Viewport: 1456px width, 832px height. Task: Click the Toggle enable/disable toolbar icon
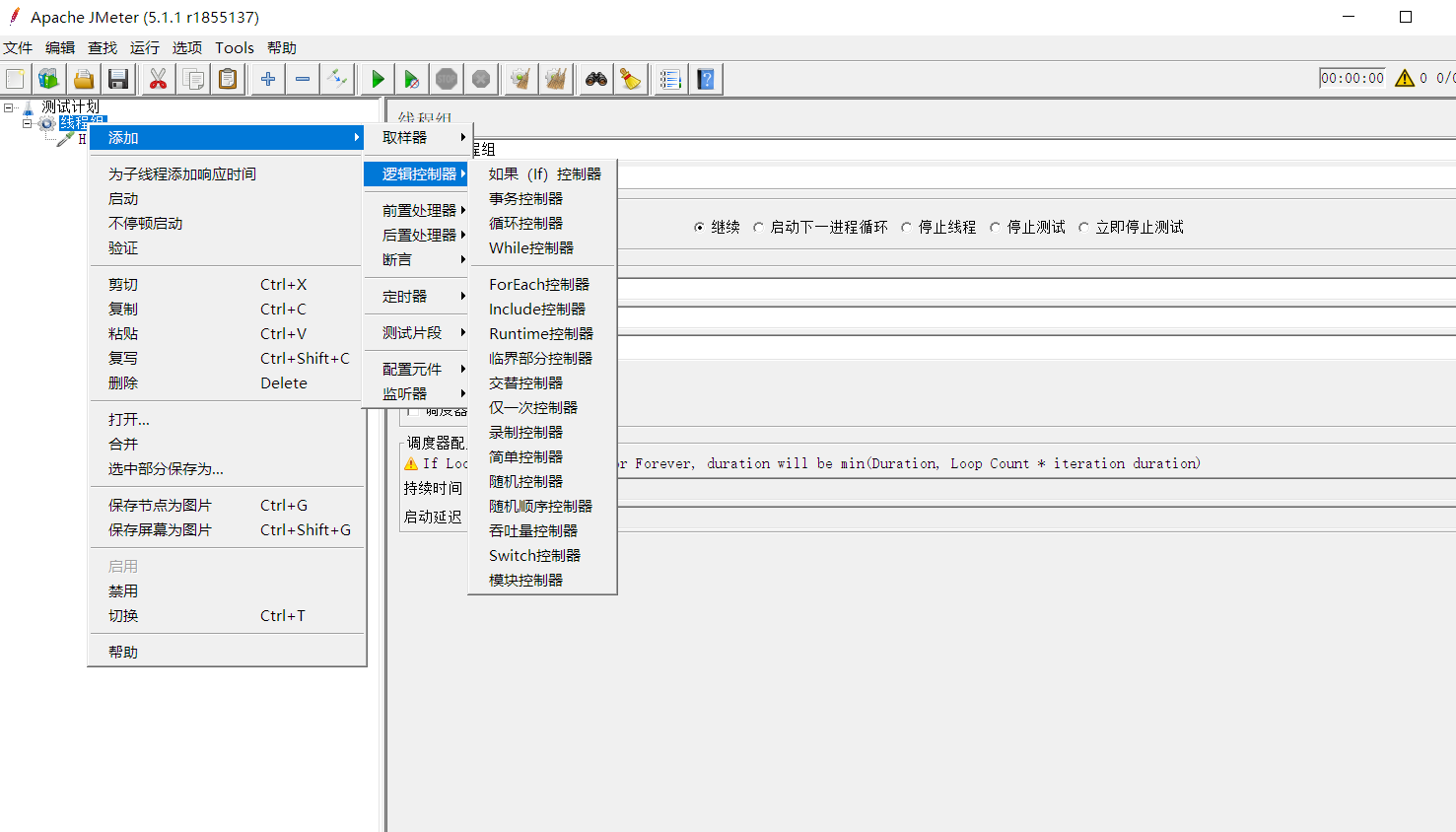tap(337, 79)
